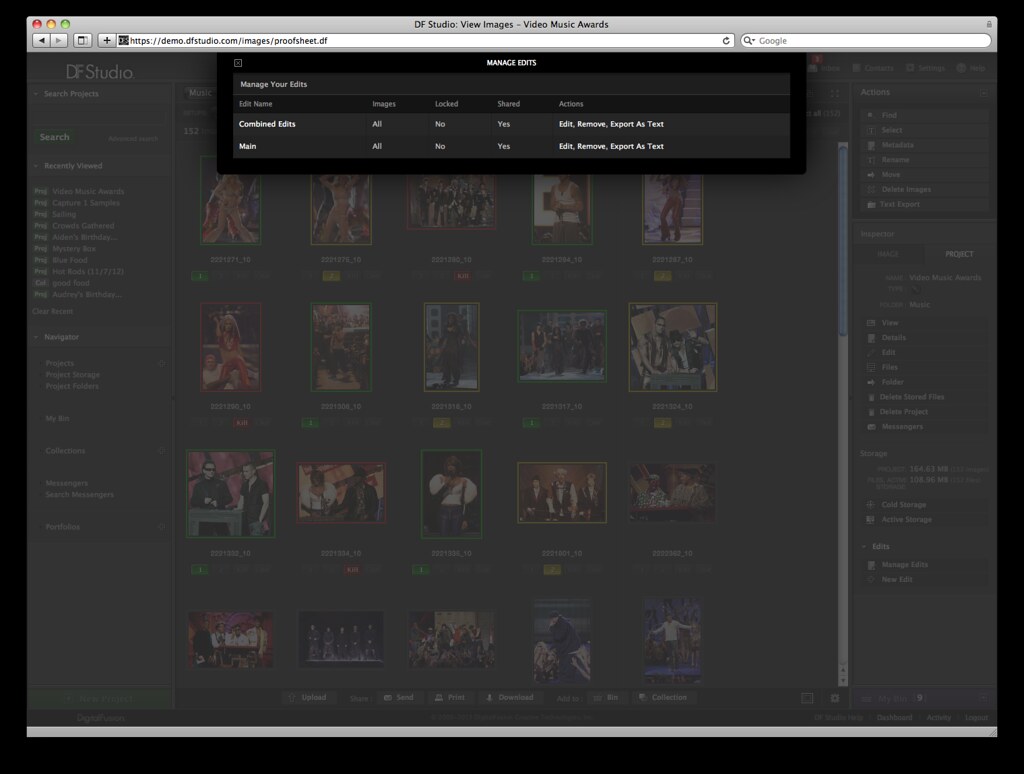Click the Move action icon
Viewport: 1024px width, 774px height.
pyautogui.click(x=871, y=175)
